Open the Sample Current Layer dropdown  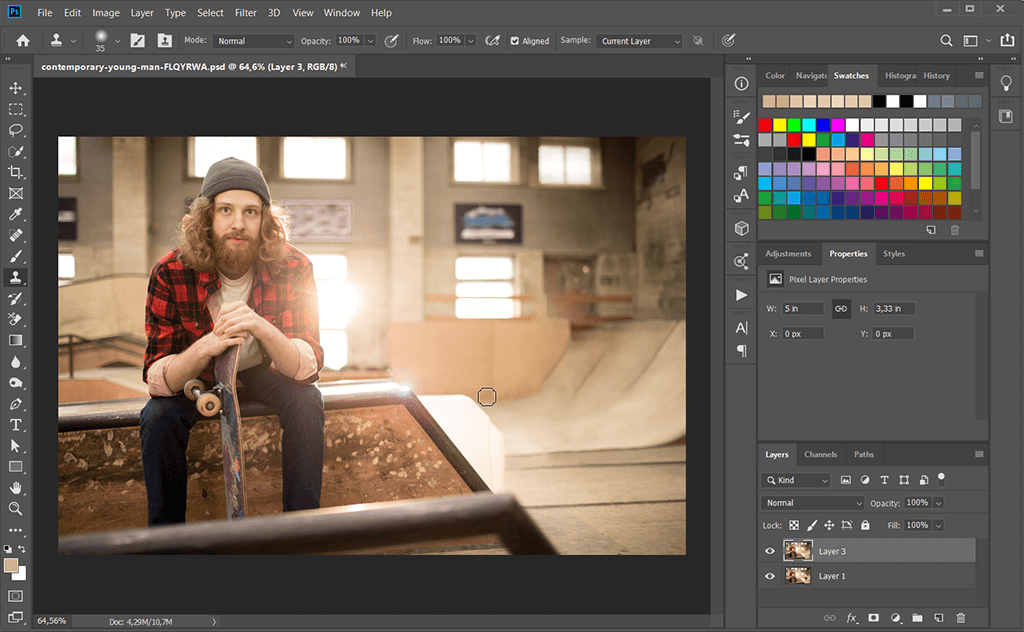click(x=640, y=41)
